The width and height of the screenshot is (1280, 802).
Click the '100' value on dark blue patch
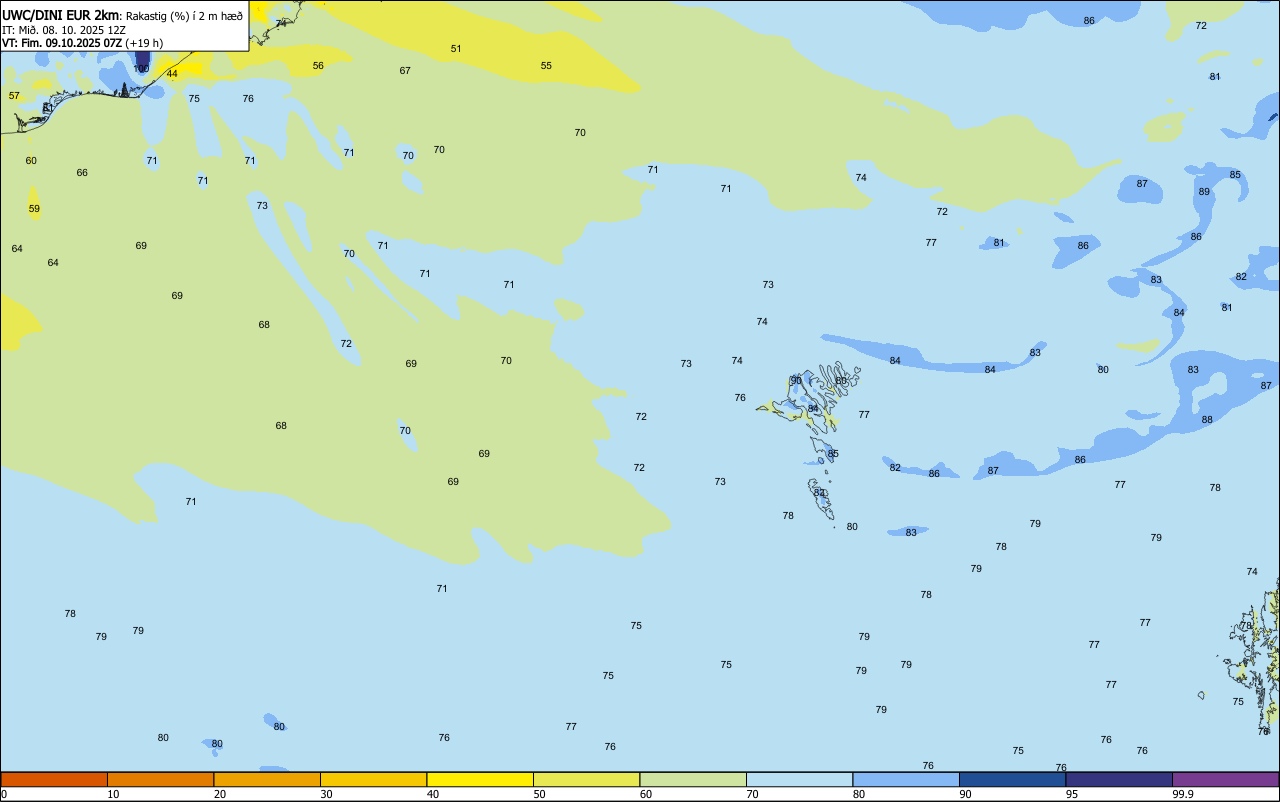[142, 68]
